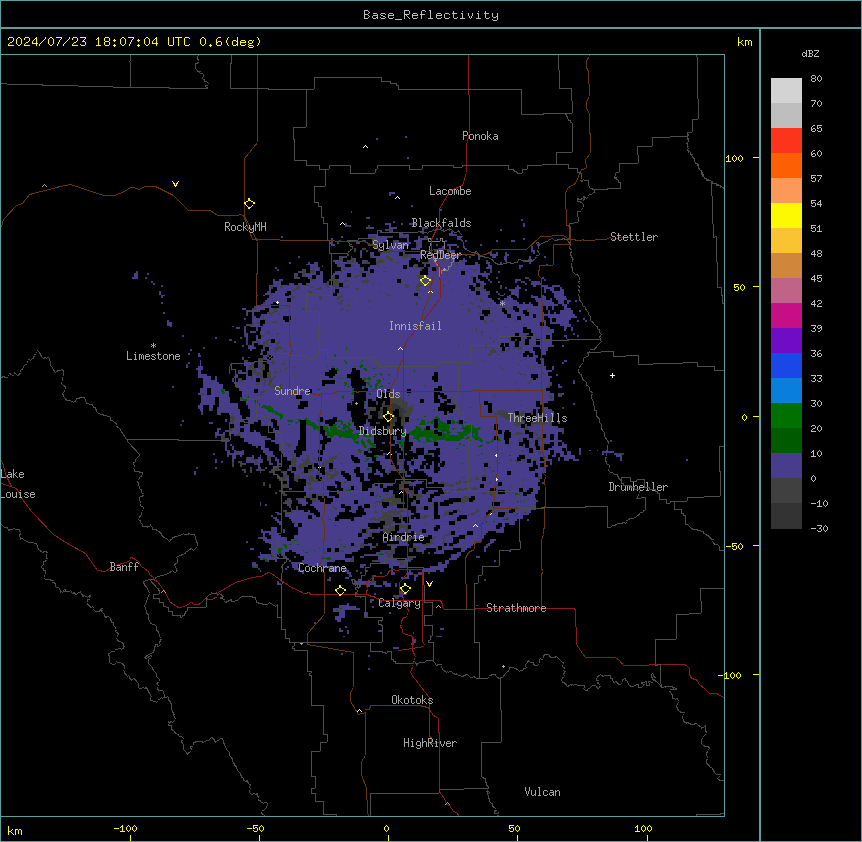Click the Stettler city label
Image resolution: width=862 pixels, height=842 pixels.
[x=634, y=237]
